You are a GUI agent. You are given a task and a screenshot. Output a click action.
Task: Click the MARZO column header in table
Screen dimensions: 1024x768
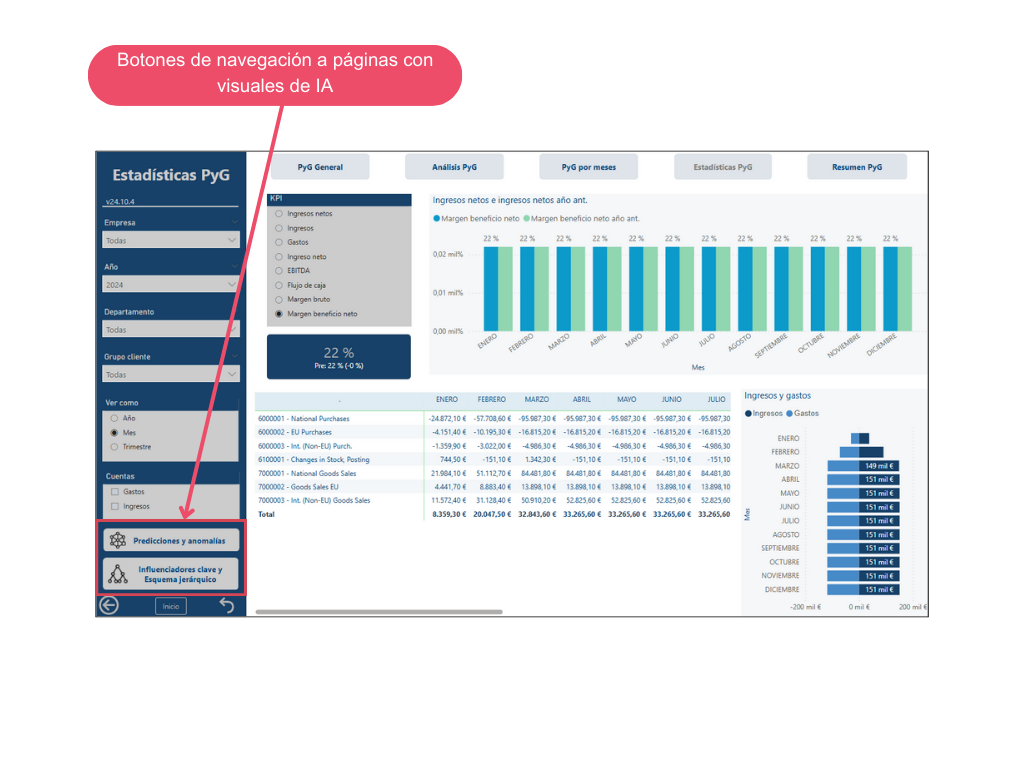tap(537, 399)
